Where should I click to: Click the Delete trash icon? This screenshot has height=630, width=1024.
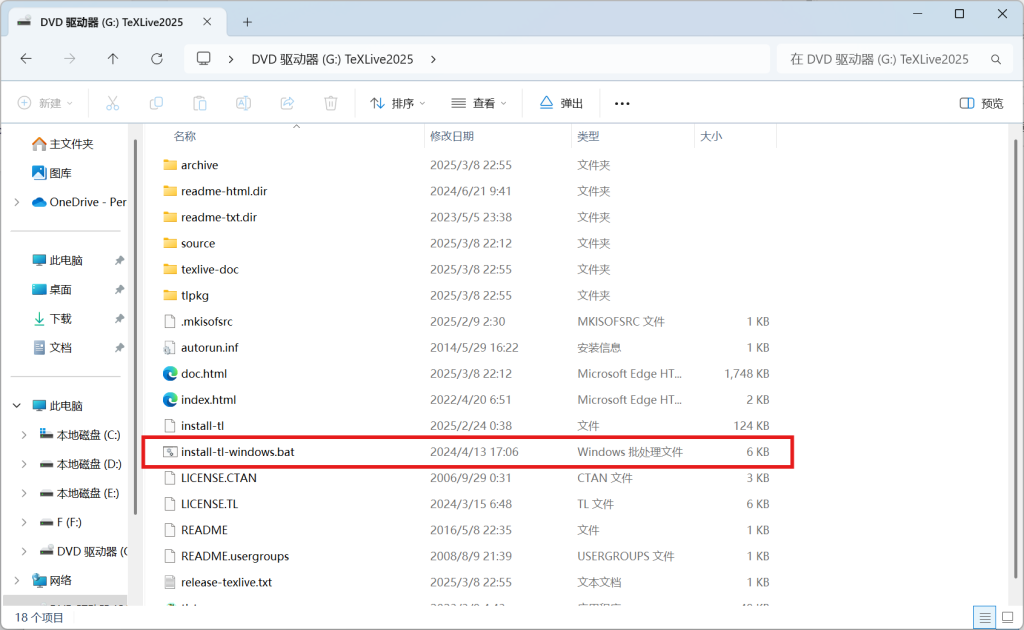[x=331, y=103]
